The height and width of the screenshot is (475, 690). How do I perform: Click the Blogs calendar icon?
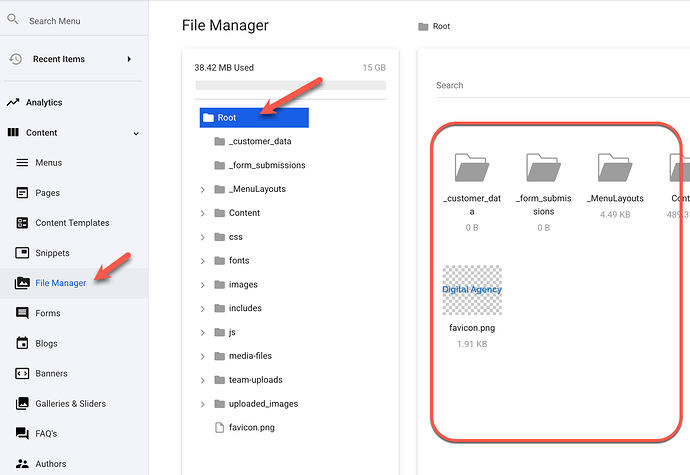coord(22,343)
